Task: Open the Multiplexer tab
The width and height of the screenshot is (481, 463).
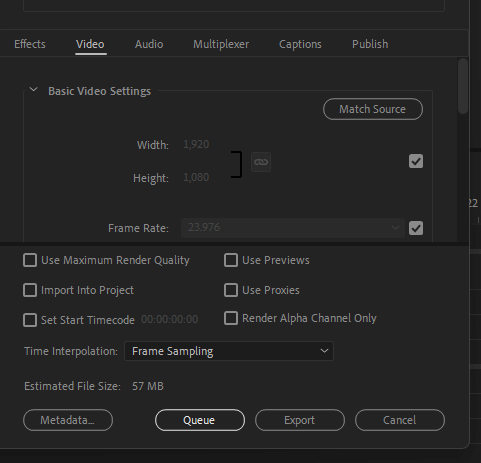Action: click(x=221, y=44)
